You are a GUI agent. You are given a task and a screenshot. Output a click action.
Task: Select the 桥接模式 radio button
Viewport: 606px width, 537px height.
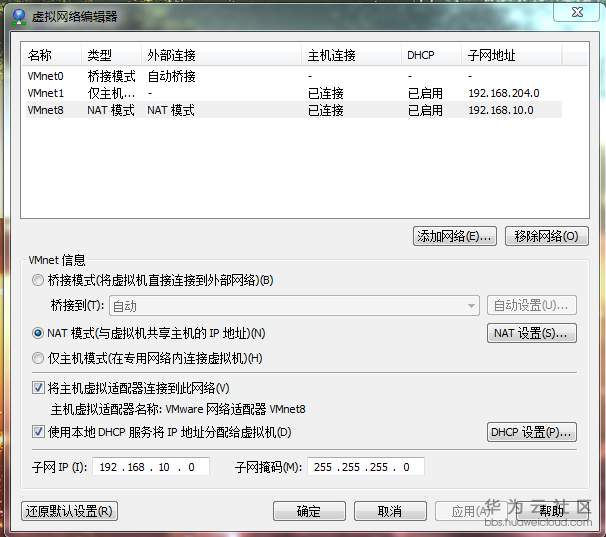pos(38,280)
